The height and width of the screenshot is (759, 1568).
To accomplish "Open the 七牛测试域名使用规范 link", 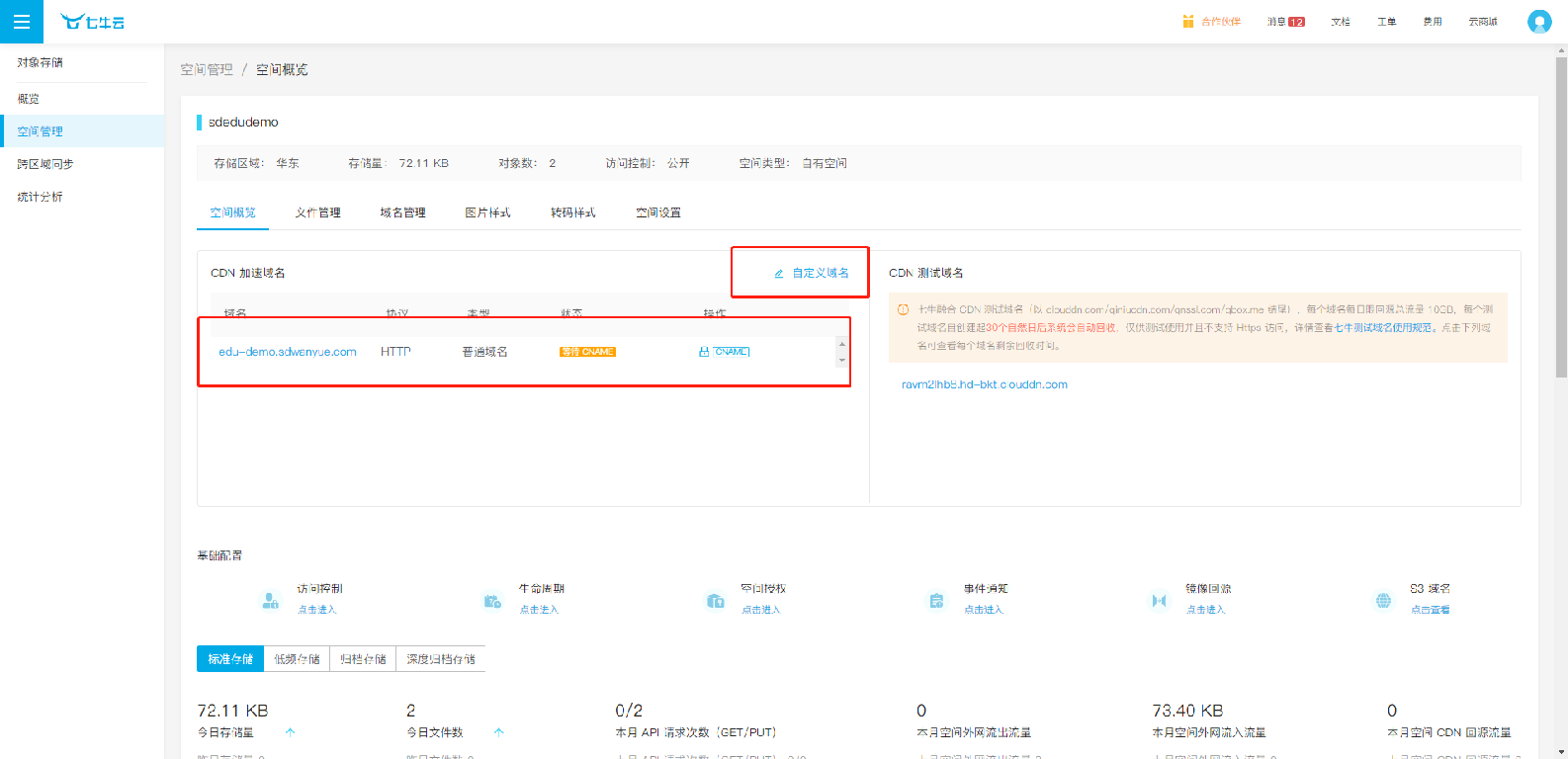I will point(1383,327).
